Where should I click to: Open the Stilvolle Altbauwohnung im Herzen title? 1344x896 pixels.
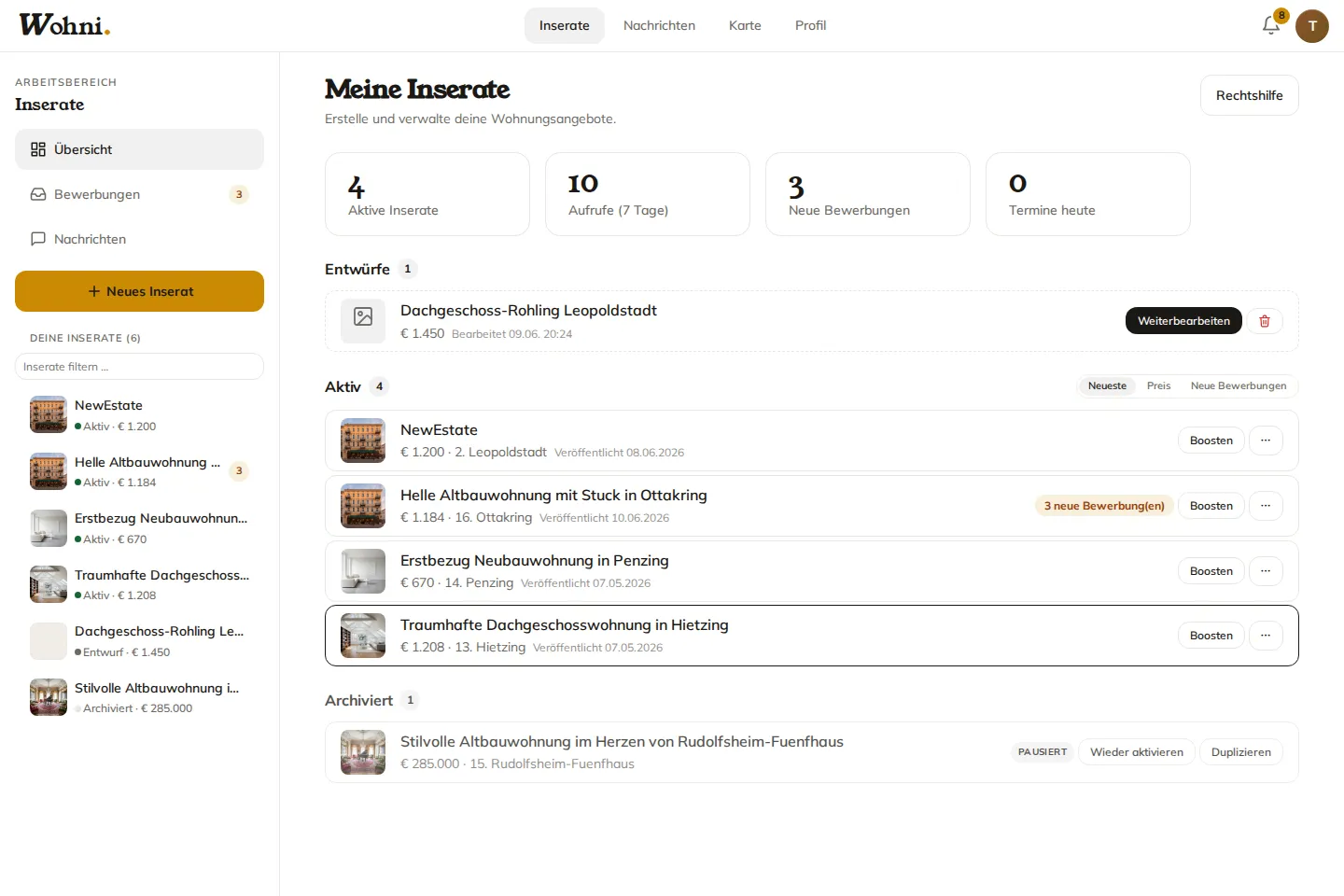click(622, 742)
